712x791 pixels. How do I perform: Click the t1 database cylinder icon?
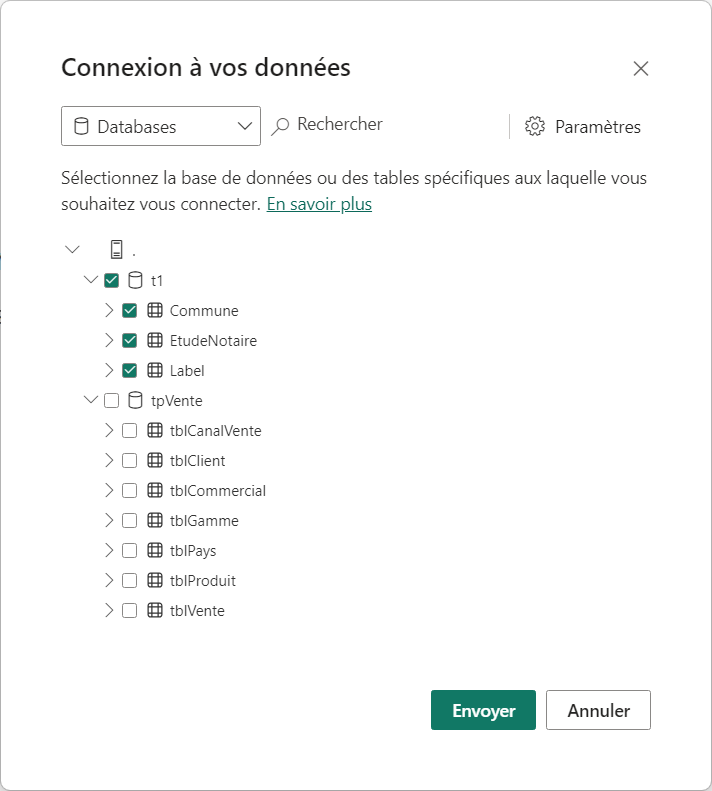(x=135, y=280)
